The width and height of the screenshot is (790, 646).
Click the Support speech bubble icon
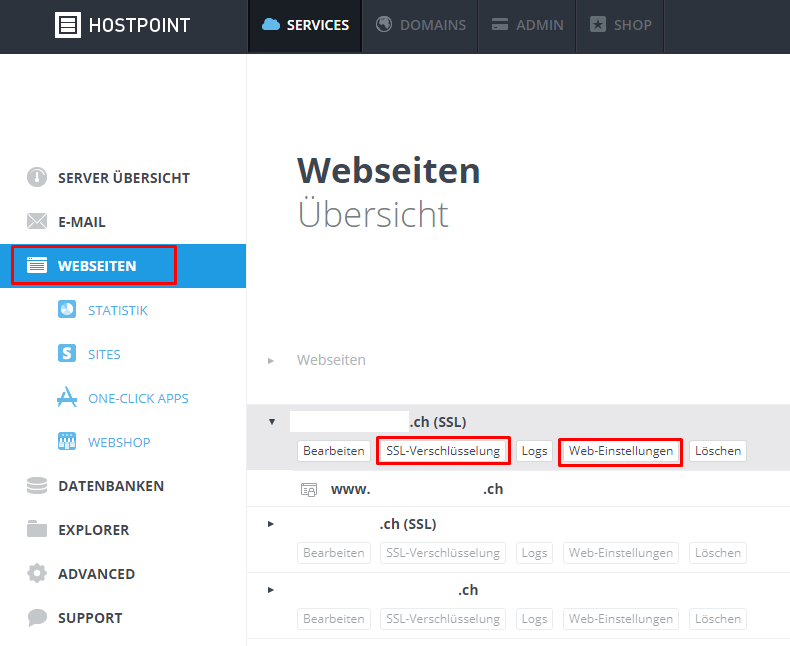click(37, 617)
